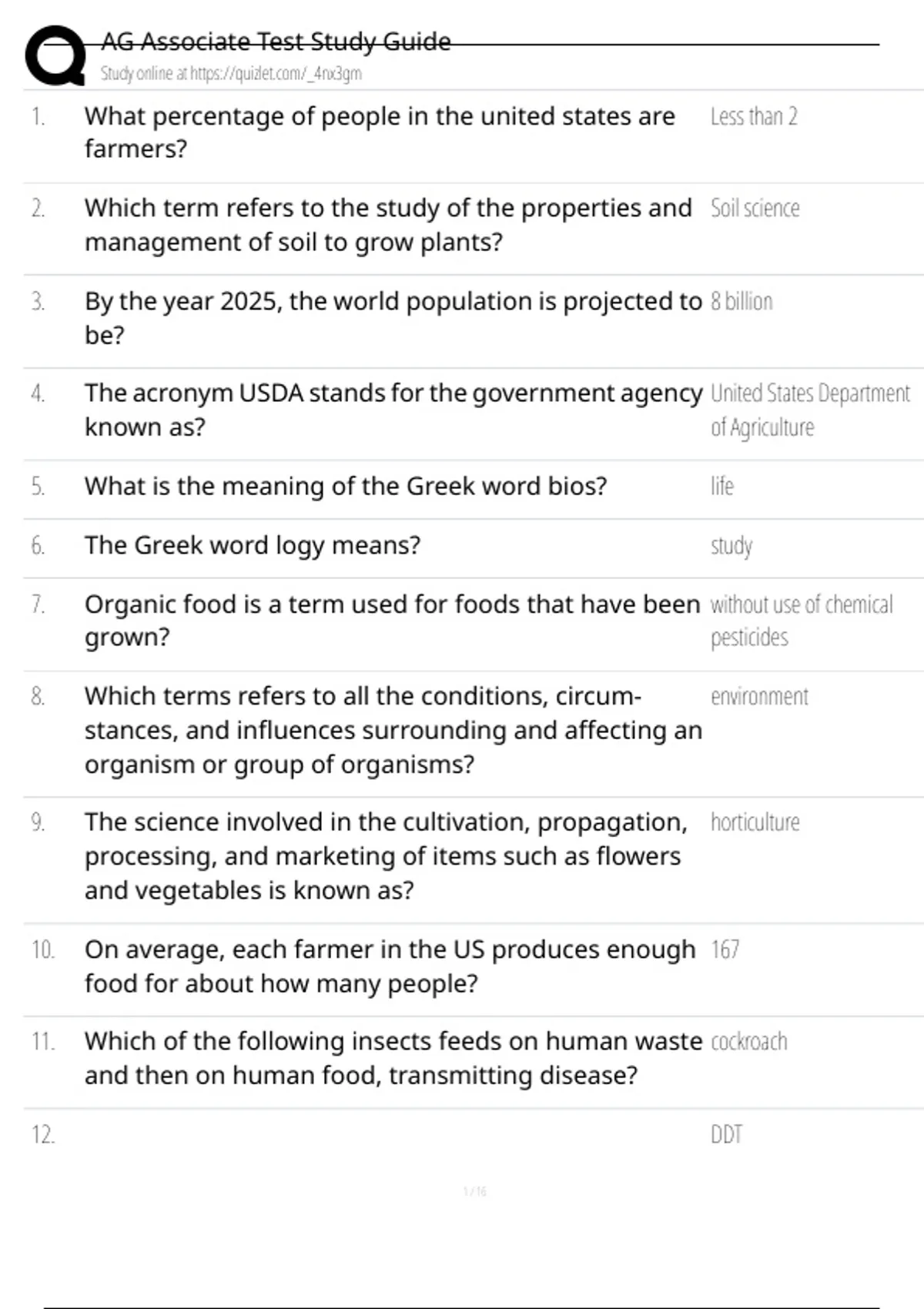924x1309 pixels.
Task: Click the organic food question
Action: 391,621
